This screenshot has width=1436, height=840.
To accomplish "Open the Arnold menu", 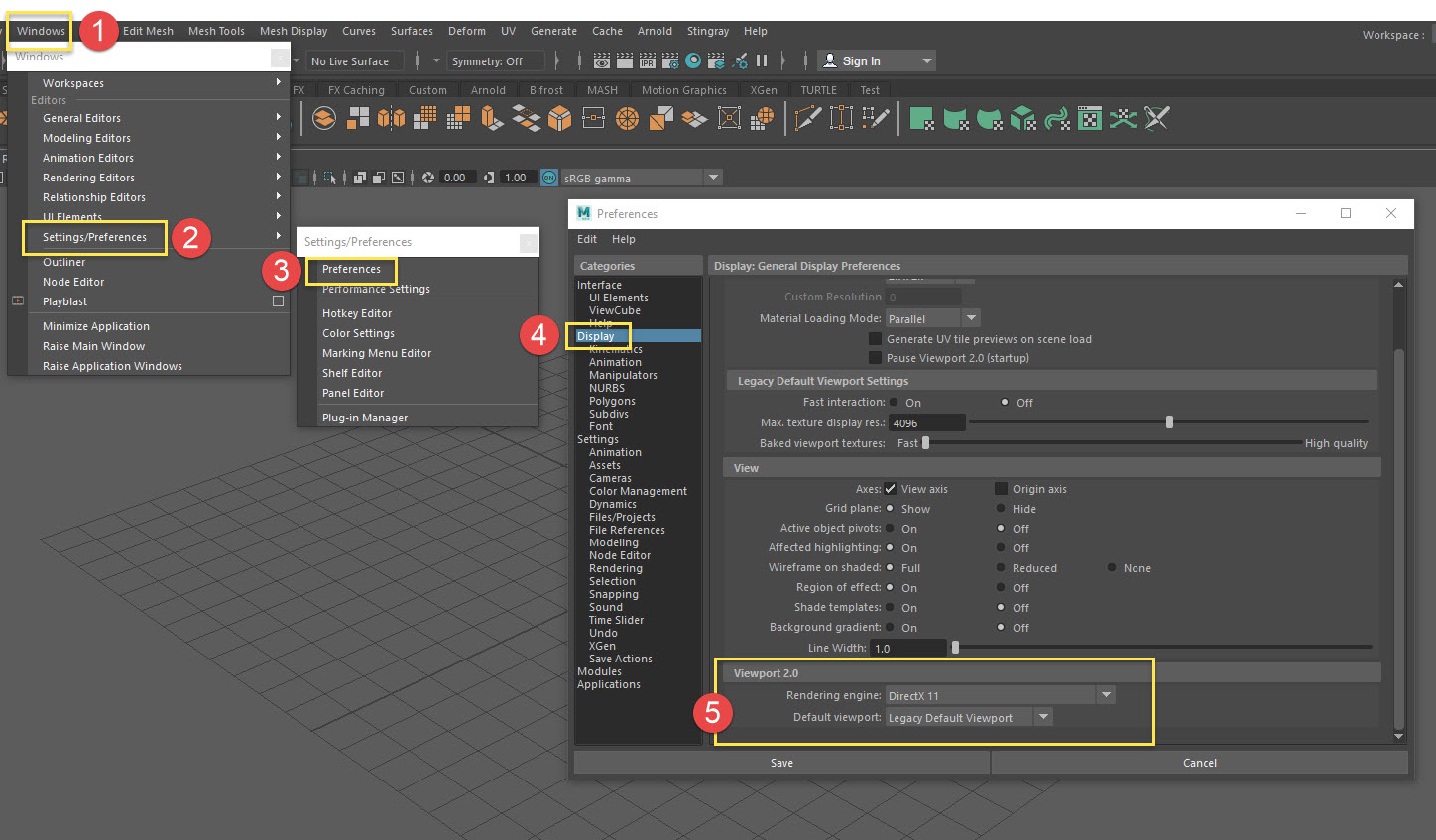I will click(x=655, y=31).
